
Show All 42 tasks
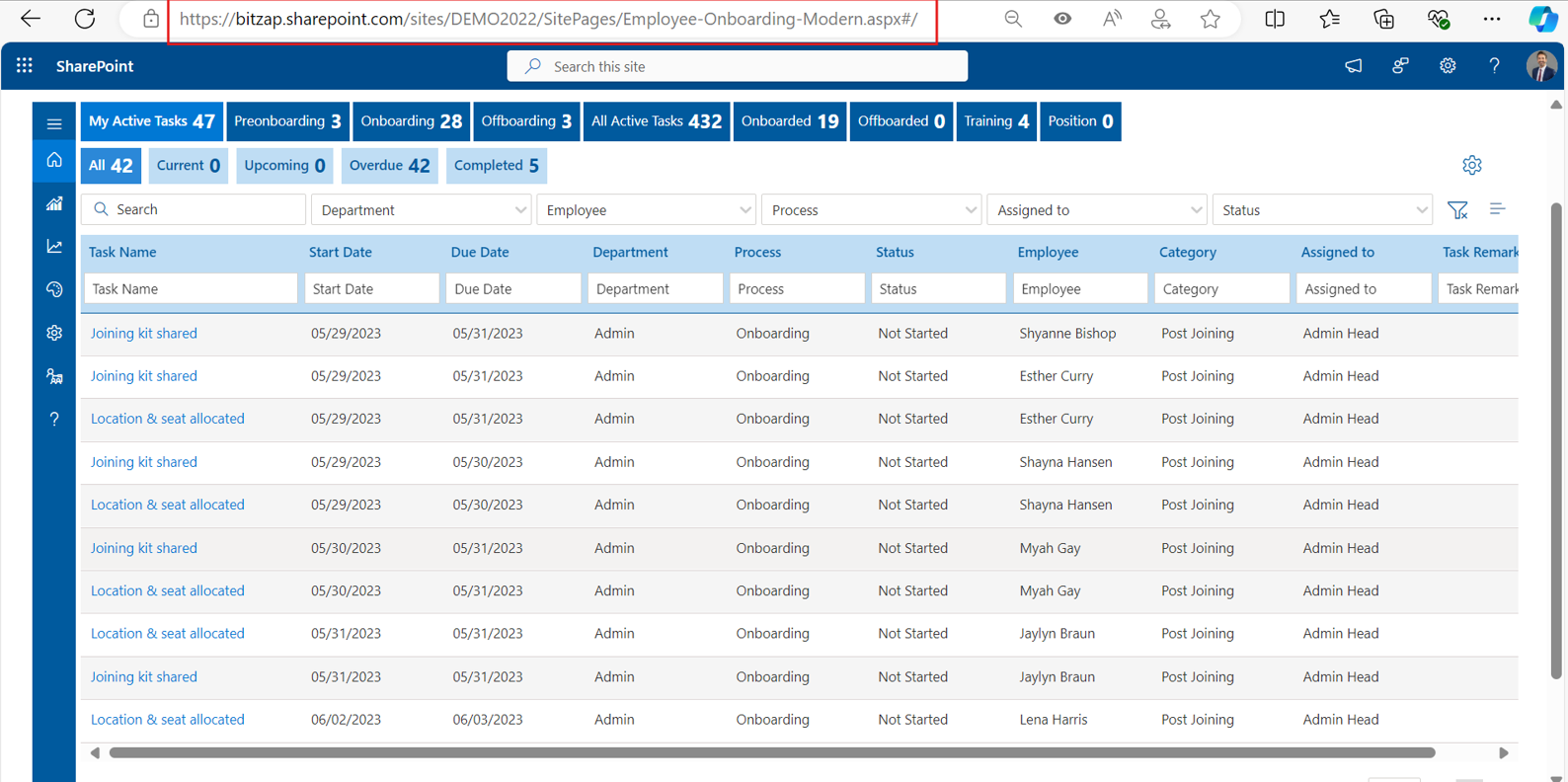tap(111, 166)
